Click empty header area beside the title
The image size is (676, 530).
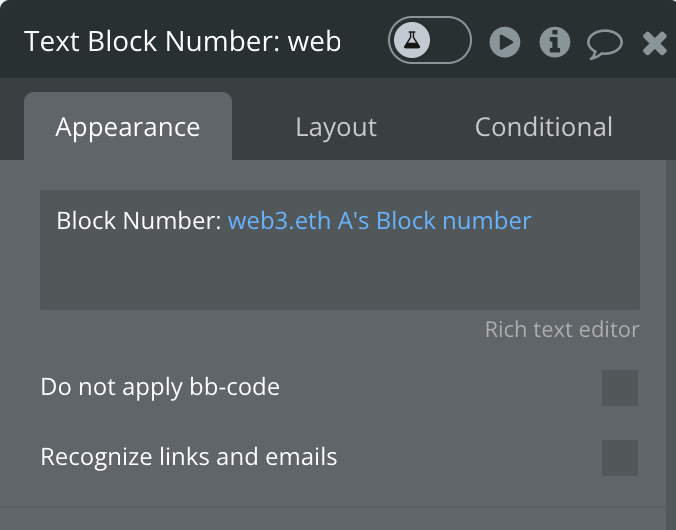(x=364, y=41)
